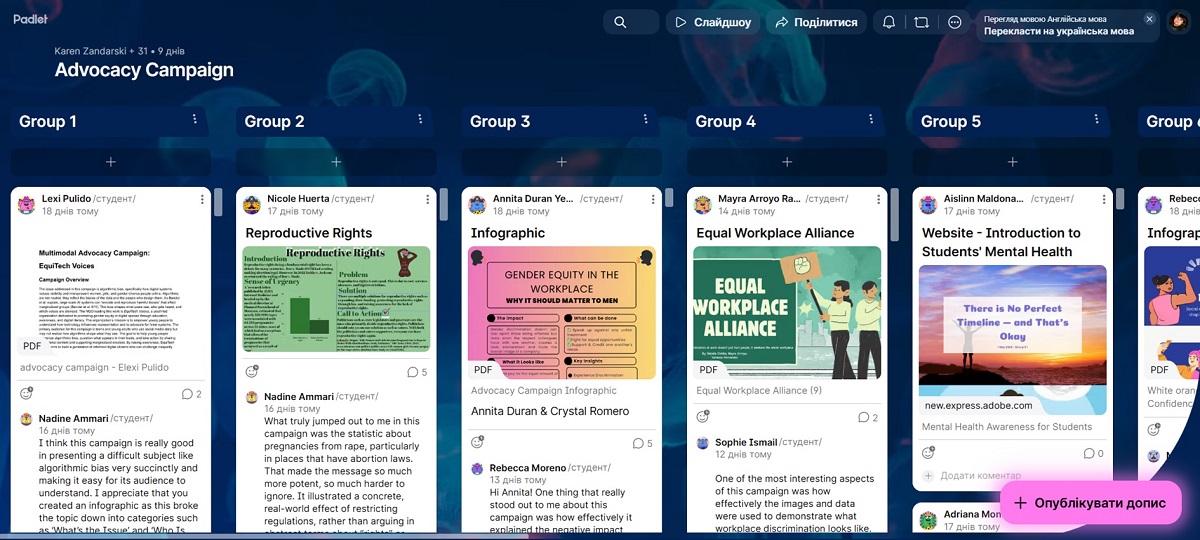
Task: Close the translation prompt banner
Action: [x=1149, y=19]
